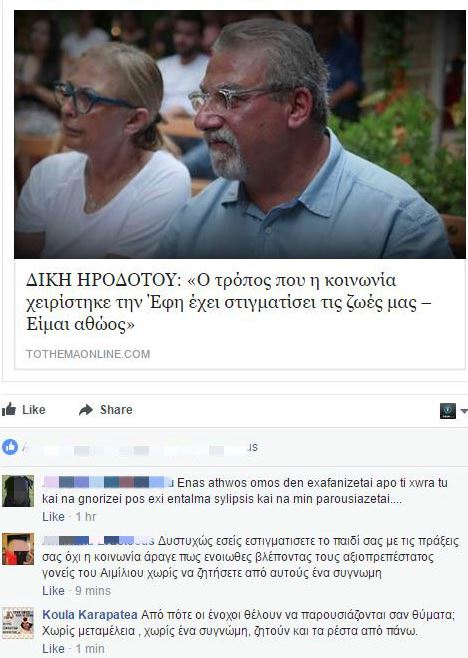The image size is (468, 658).
Task: Open Koula Karapatea's profile name link
Action: click(90, 615)
